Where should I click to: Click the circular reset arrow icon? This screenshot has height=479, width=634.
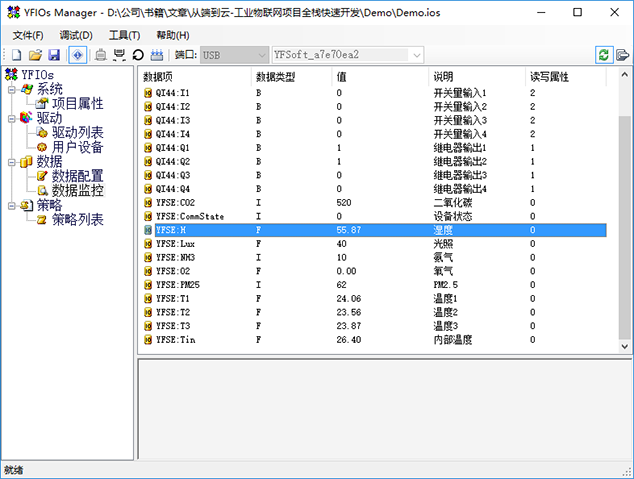[x=138, y=55]
